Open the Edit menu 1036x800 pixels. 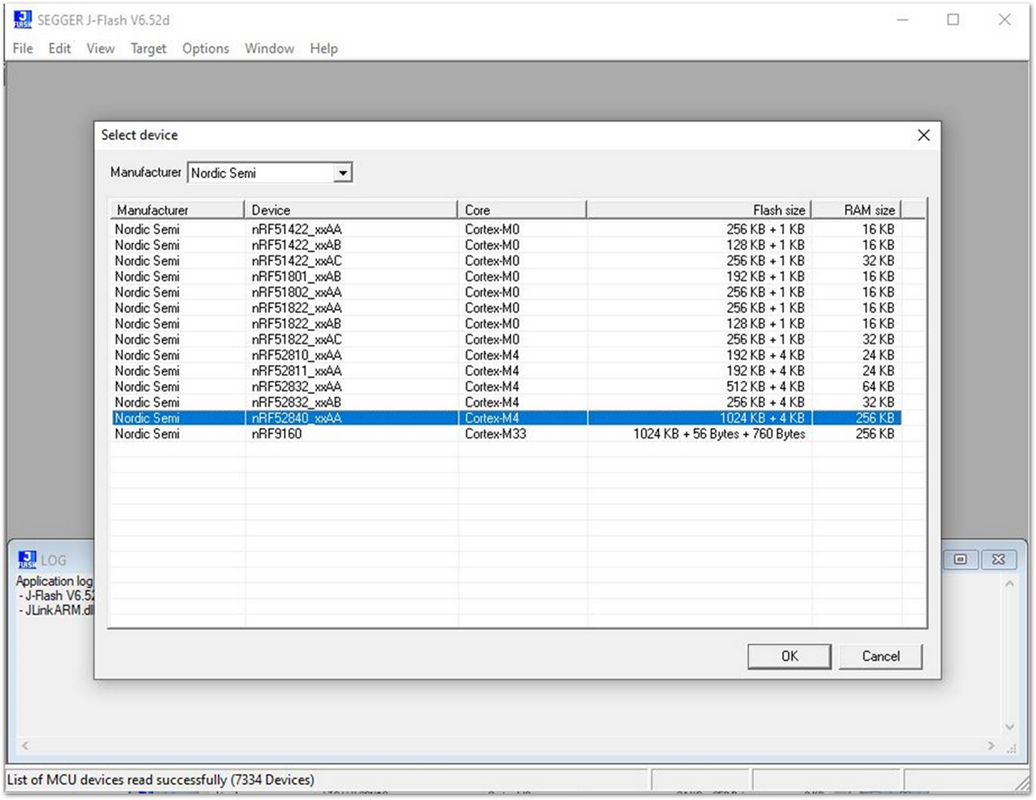[x=59, y=48]
